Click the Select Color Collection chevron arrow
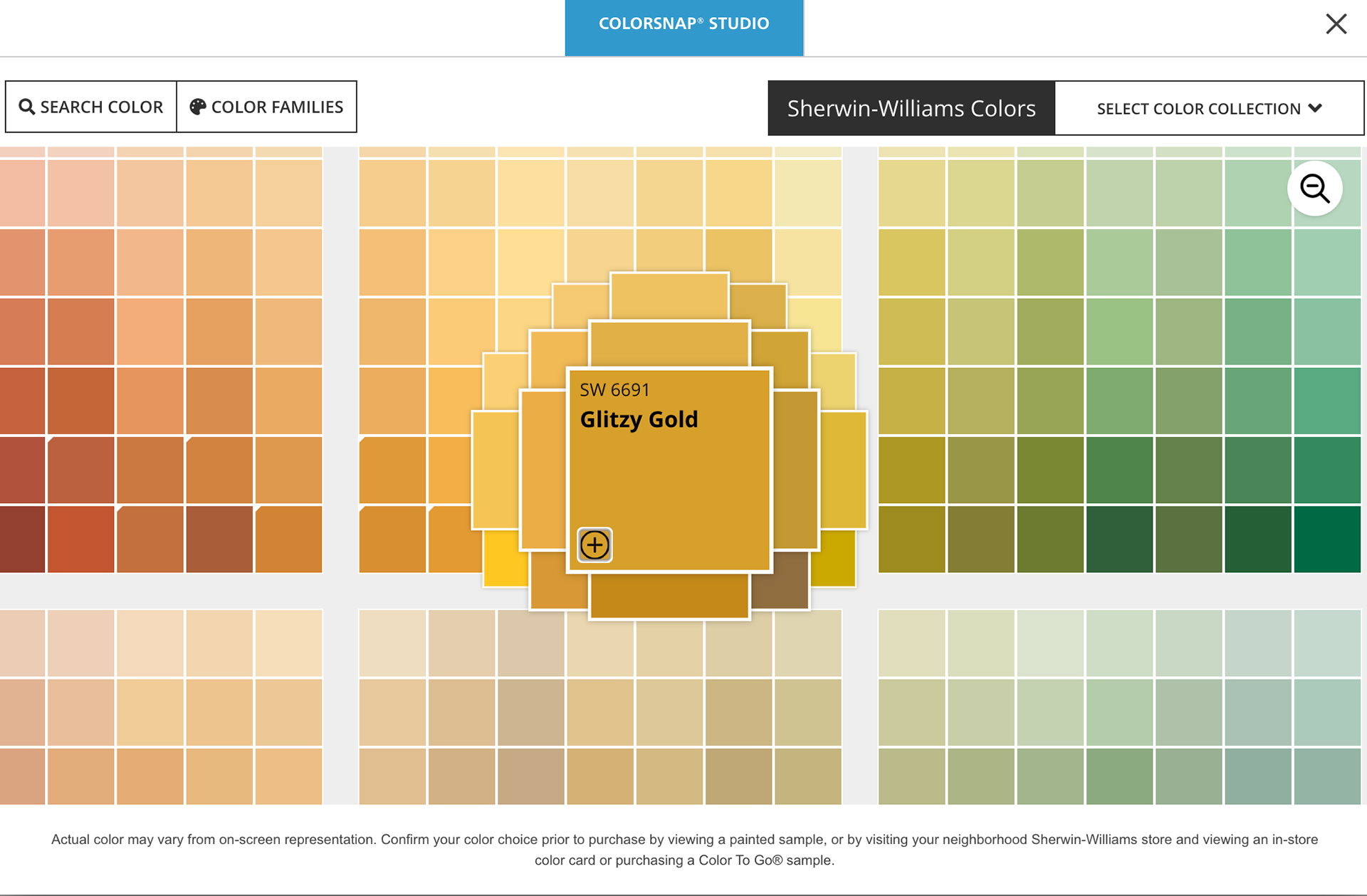This screenshot has height=896, width=1367. point(1315,108)
